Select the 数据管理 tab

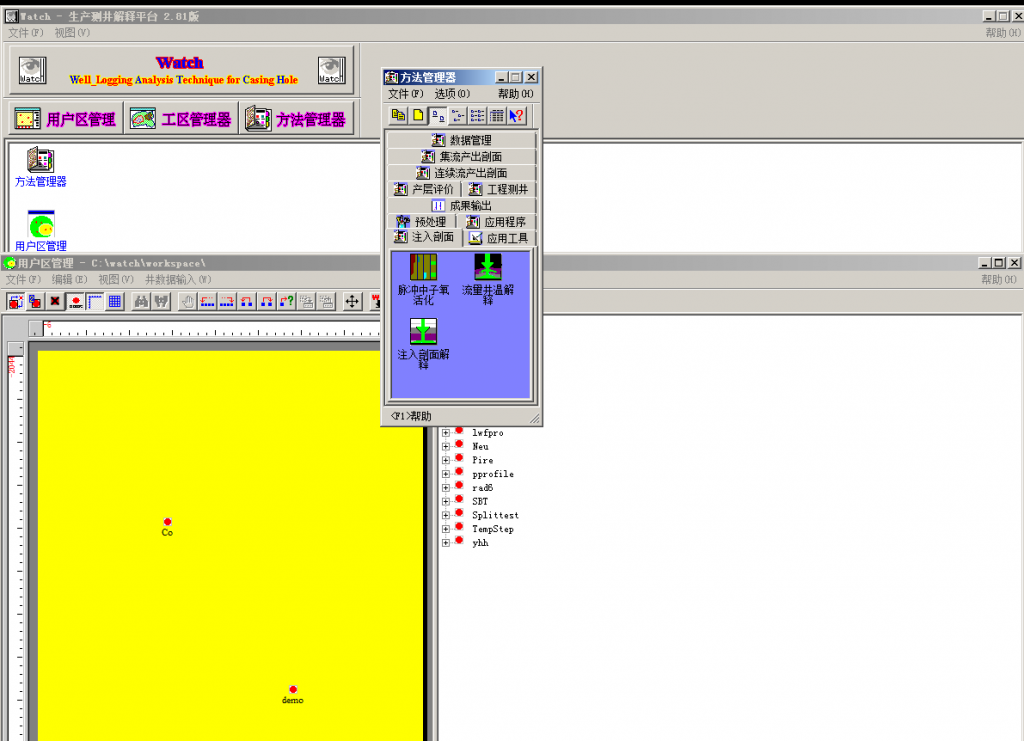pos(462,140)
